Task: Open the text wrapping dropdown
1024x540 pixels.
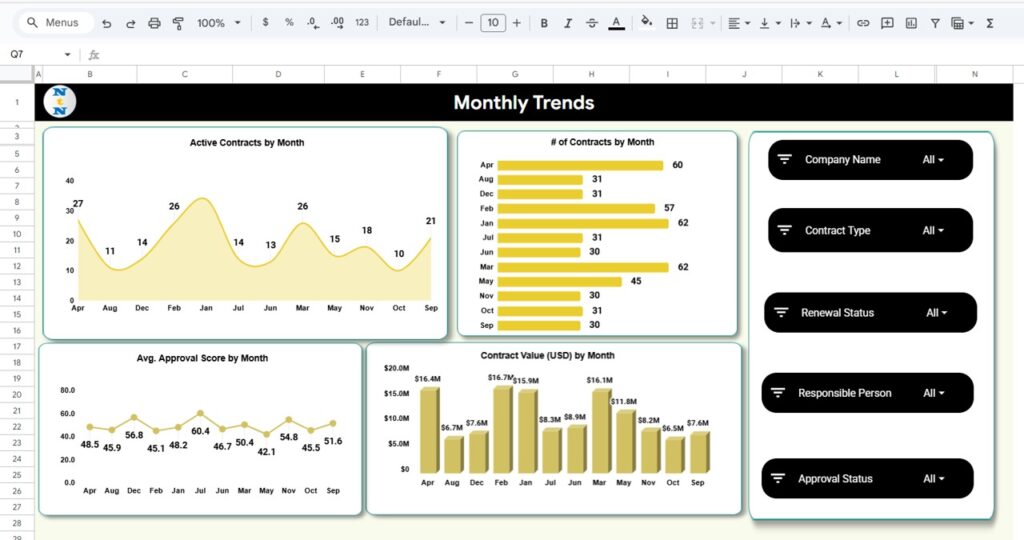Action: pos(800,23)
